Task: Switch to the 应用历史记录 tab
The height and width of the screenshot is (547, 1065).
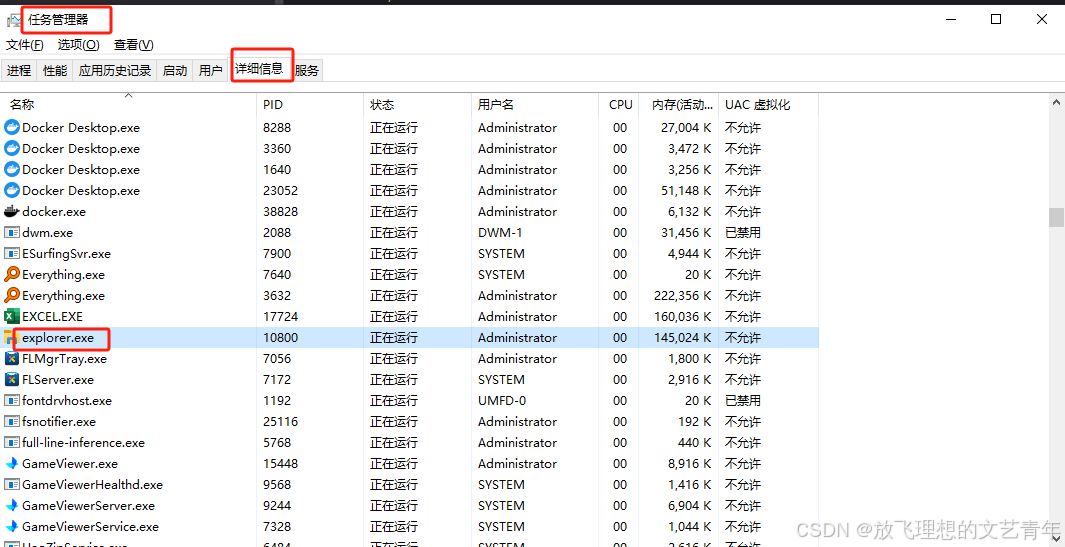Action: click(x=115, y=71)
